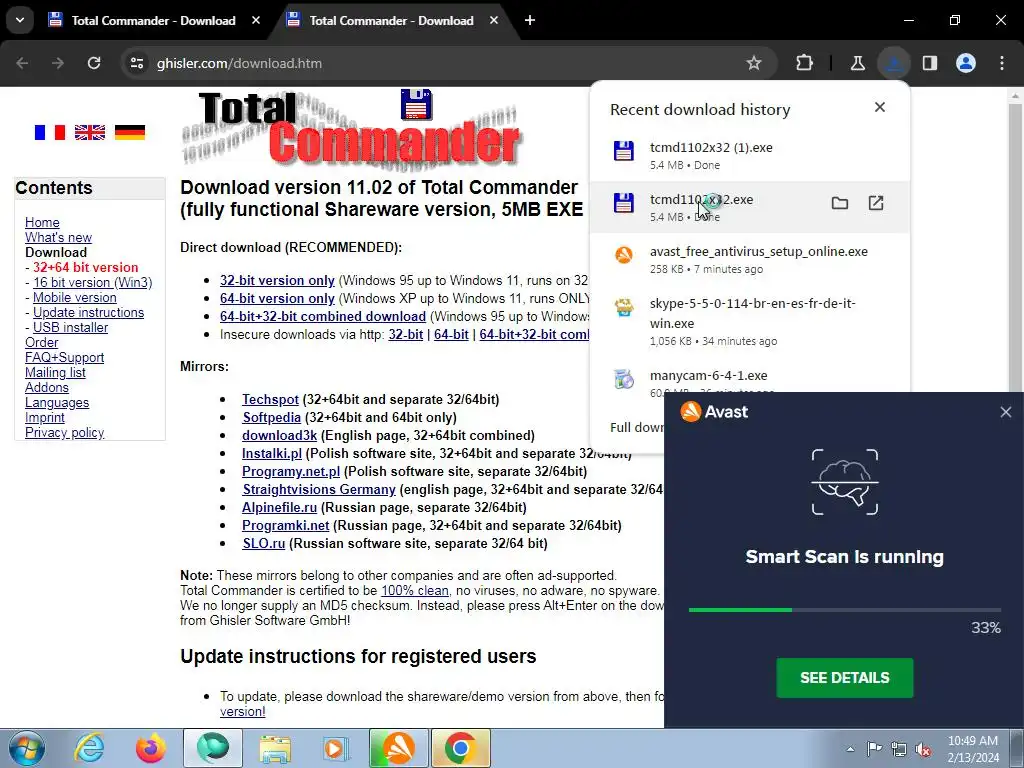Open the 16 bit version (Win3) link
The width and height of the screenshot is (1024, 768).
point(92,282)
